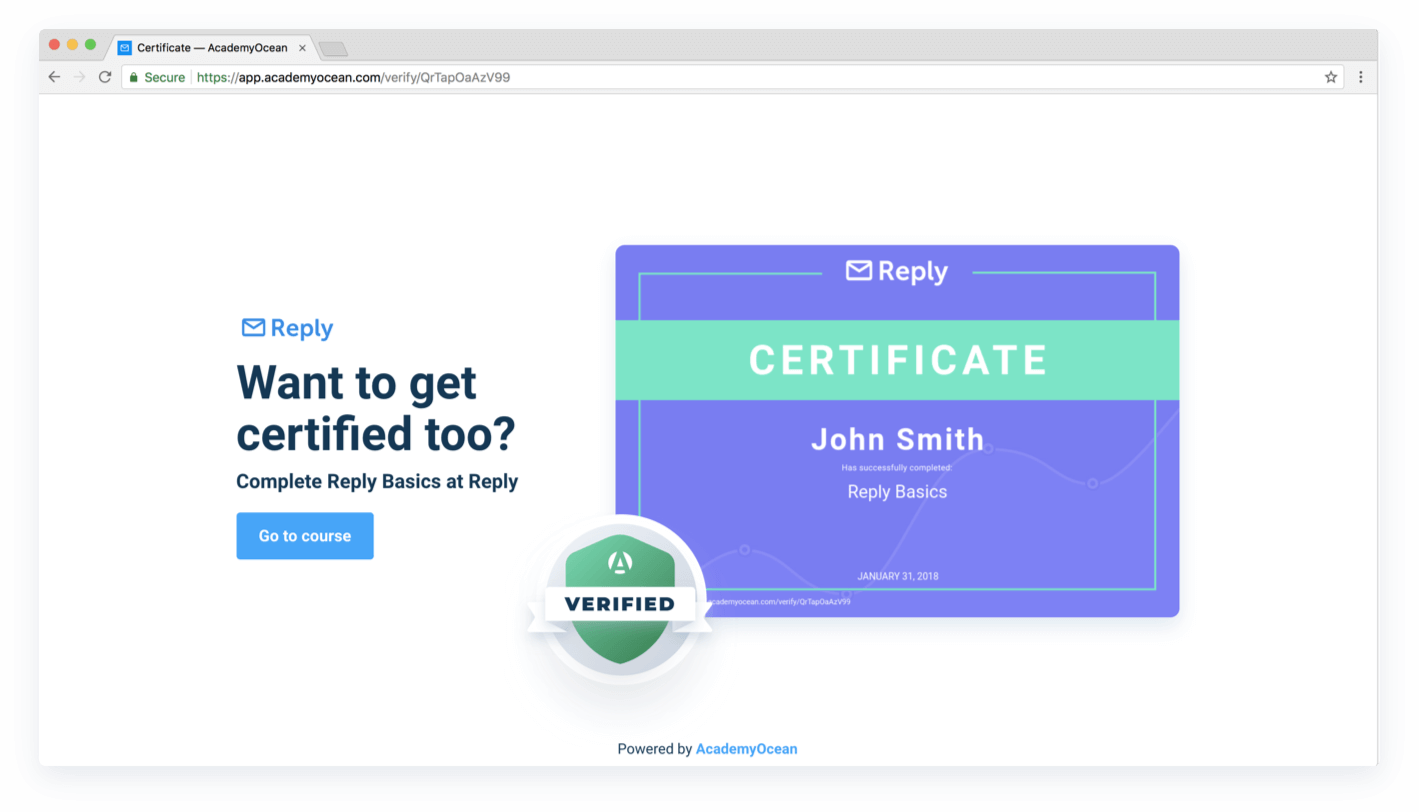Image resolution: width=1419 pixels, height=812 pixels.
Task: Click Complete Reply Basics at Reply text
Action: coord(377,482)
